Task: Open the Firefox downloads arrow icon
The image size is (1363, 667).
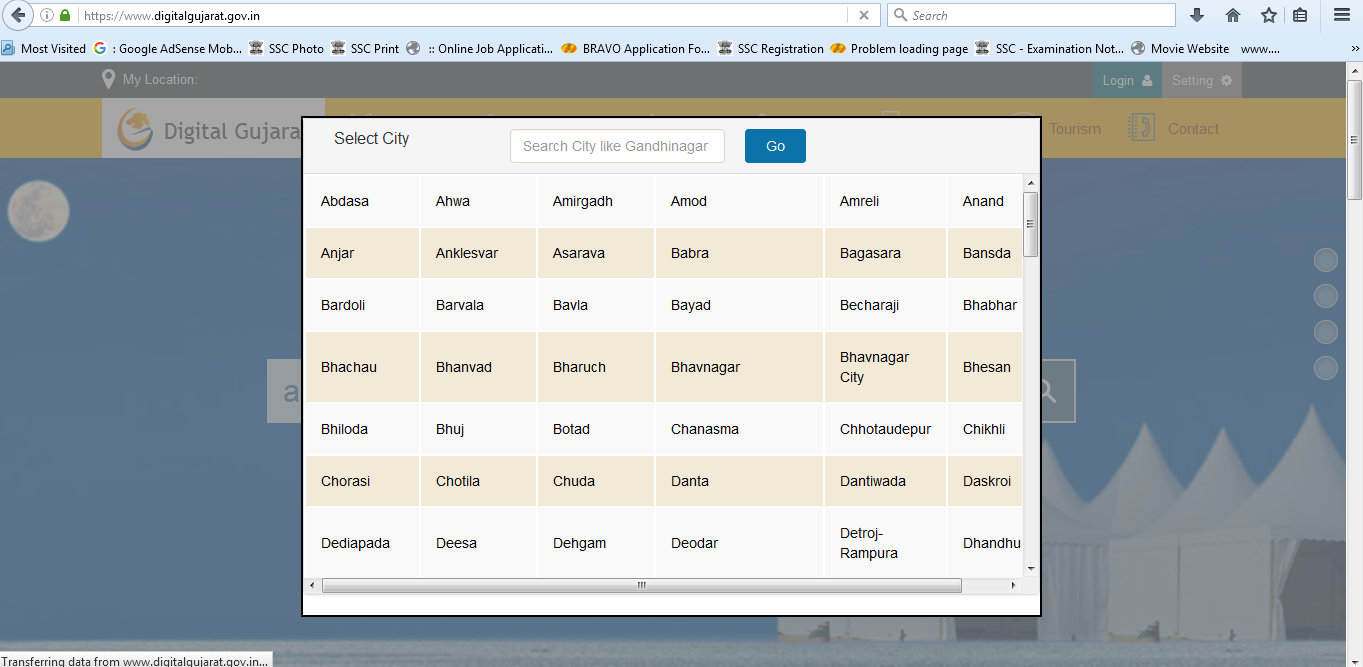Action: tap(1196, 15)
